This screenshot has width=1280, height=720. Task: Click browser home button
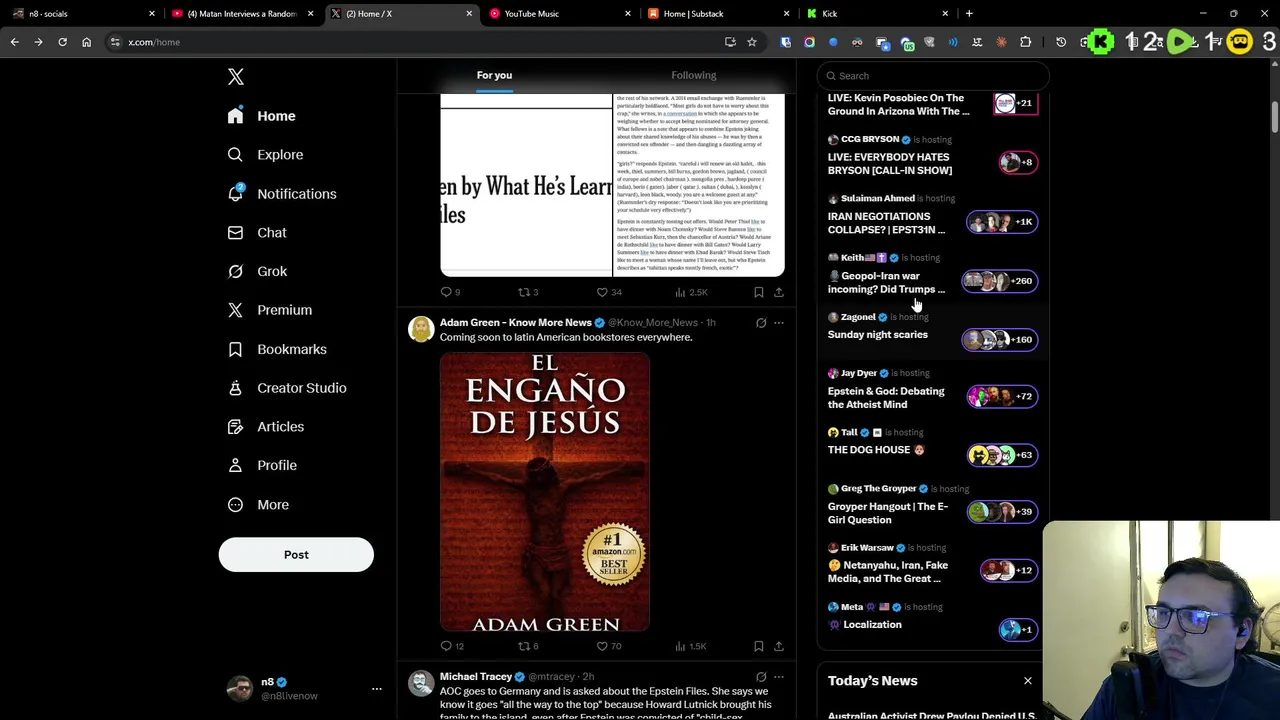(86, 42)
